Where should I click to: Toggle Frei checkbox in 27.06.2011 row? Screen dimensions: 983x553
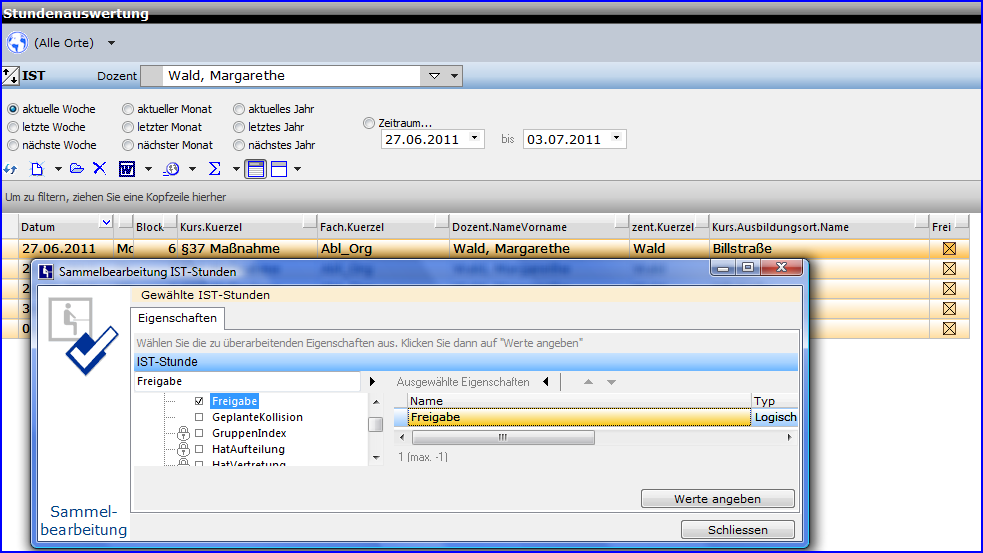[949, 249]
